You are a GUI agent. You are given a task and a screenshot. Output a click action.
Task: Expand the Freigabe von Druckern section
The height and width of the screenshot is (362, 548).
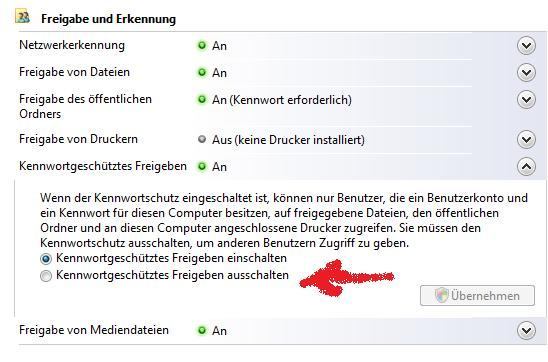coord(526,139)
